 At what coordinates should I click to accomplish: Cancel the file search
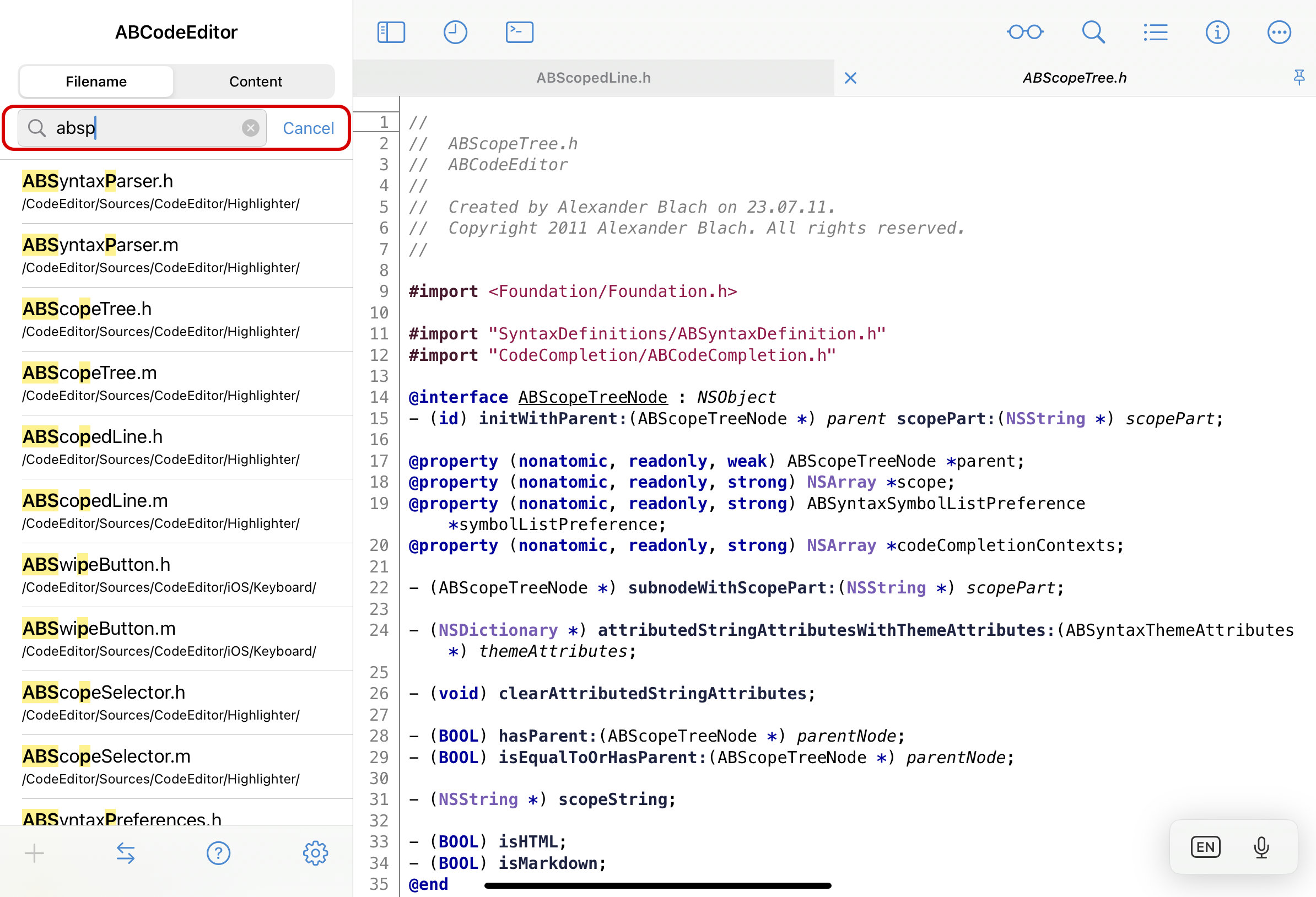pos(308,128)
